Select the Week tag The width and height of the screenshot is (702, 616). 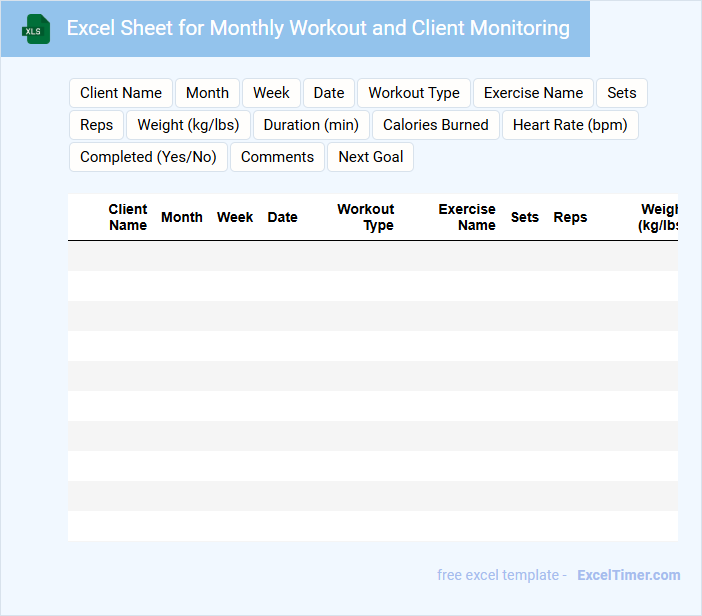pos(271,93)
